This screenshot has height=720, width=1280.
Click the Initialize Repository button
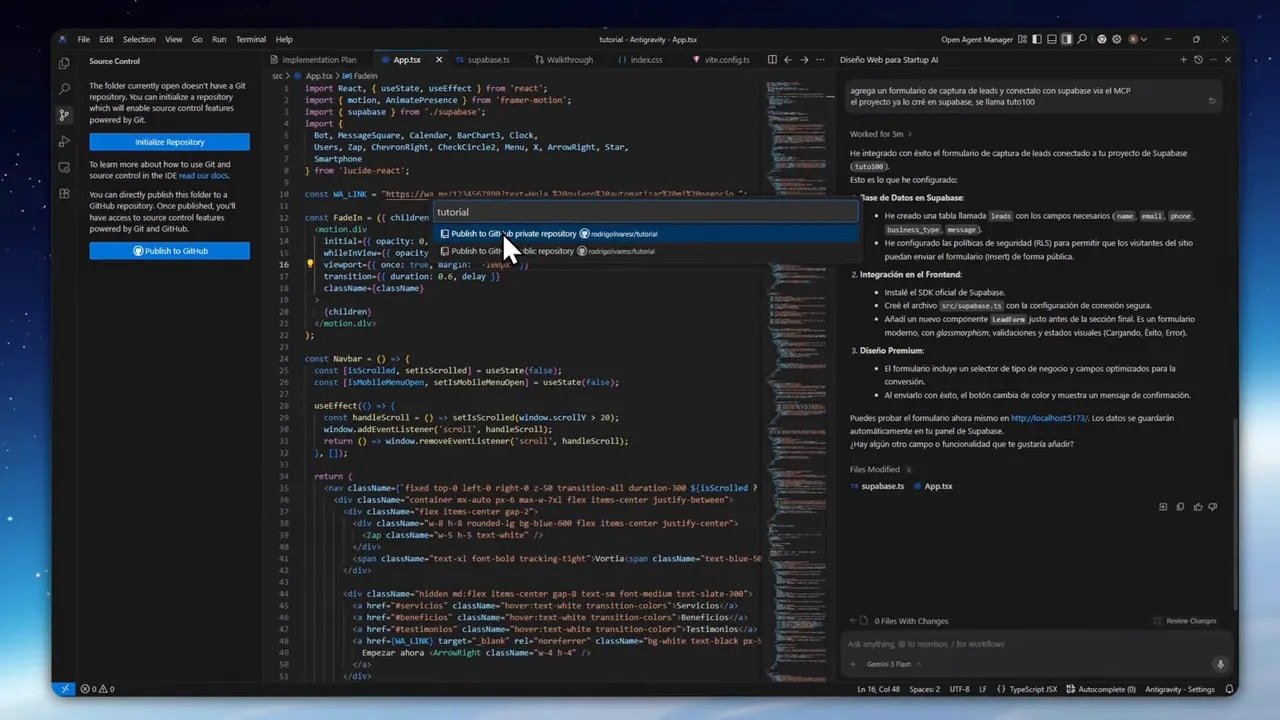point(169,142)
